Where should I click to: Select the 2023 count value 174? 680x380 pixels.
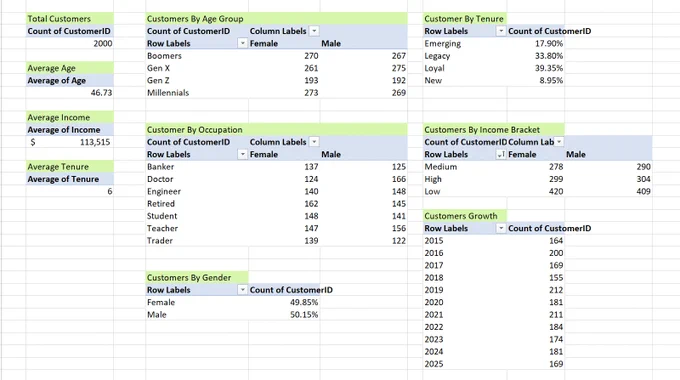(x=536, y=339)
